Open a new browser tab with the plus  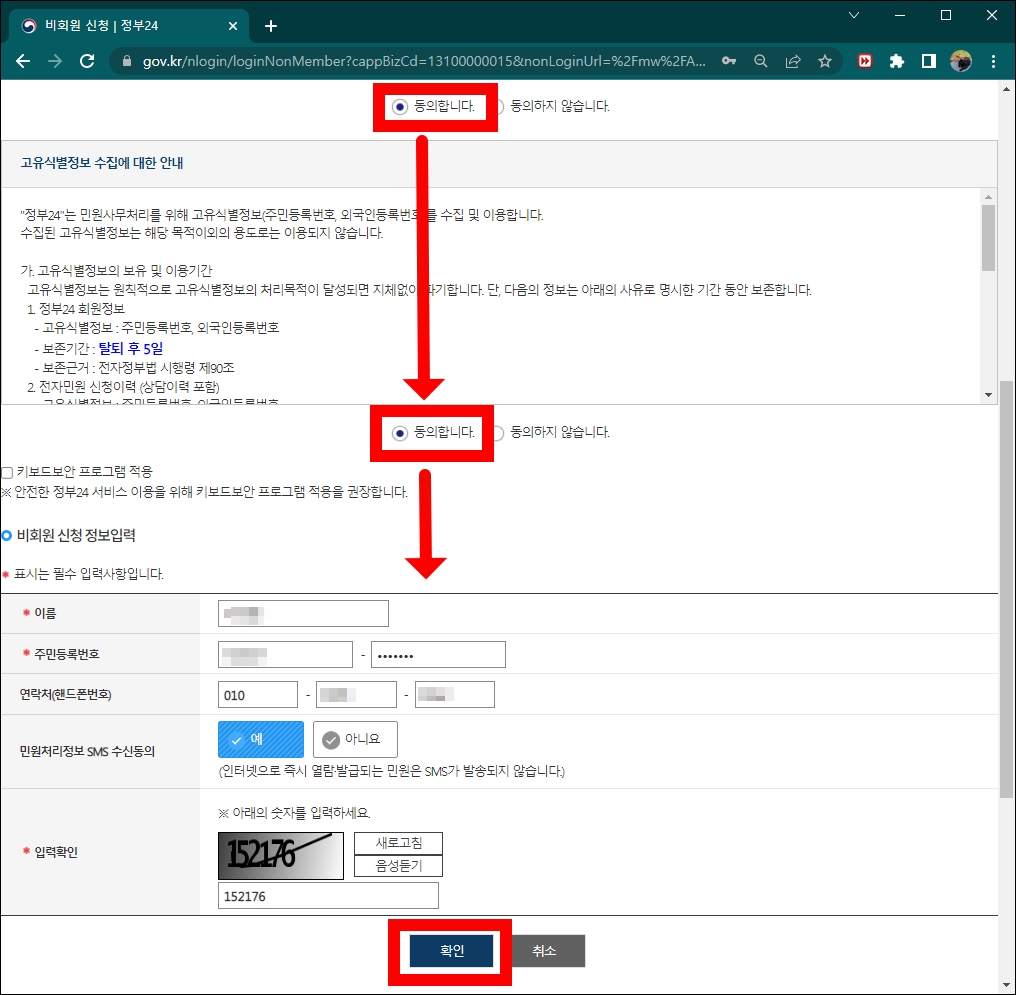270,25
